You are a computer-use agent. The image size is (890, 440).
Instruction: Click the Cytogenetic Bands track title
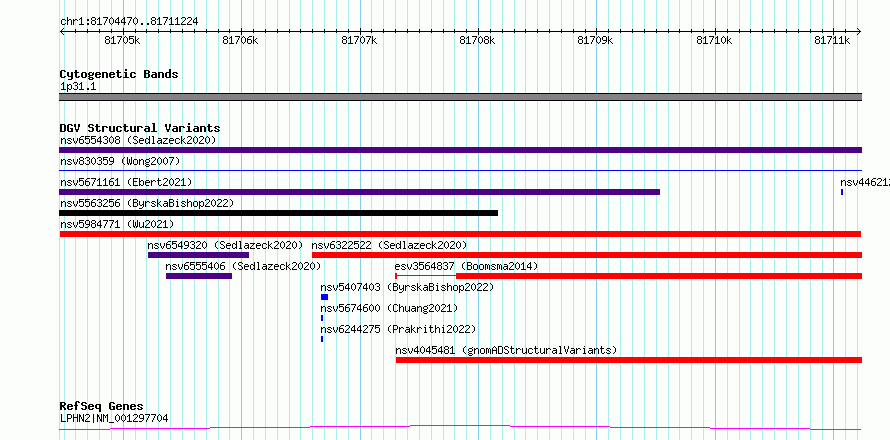click(119, 74)
